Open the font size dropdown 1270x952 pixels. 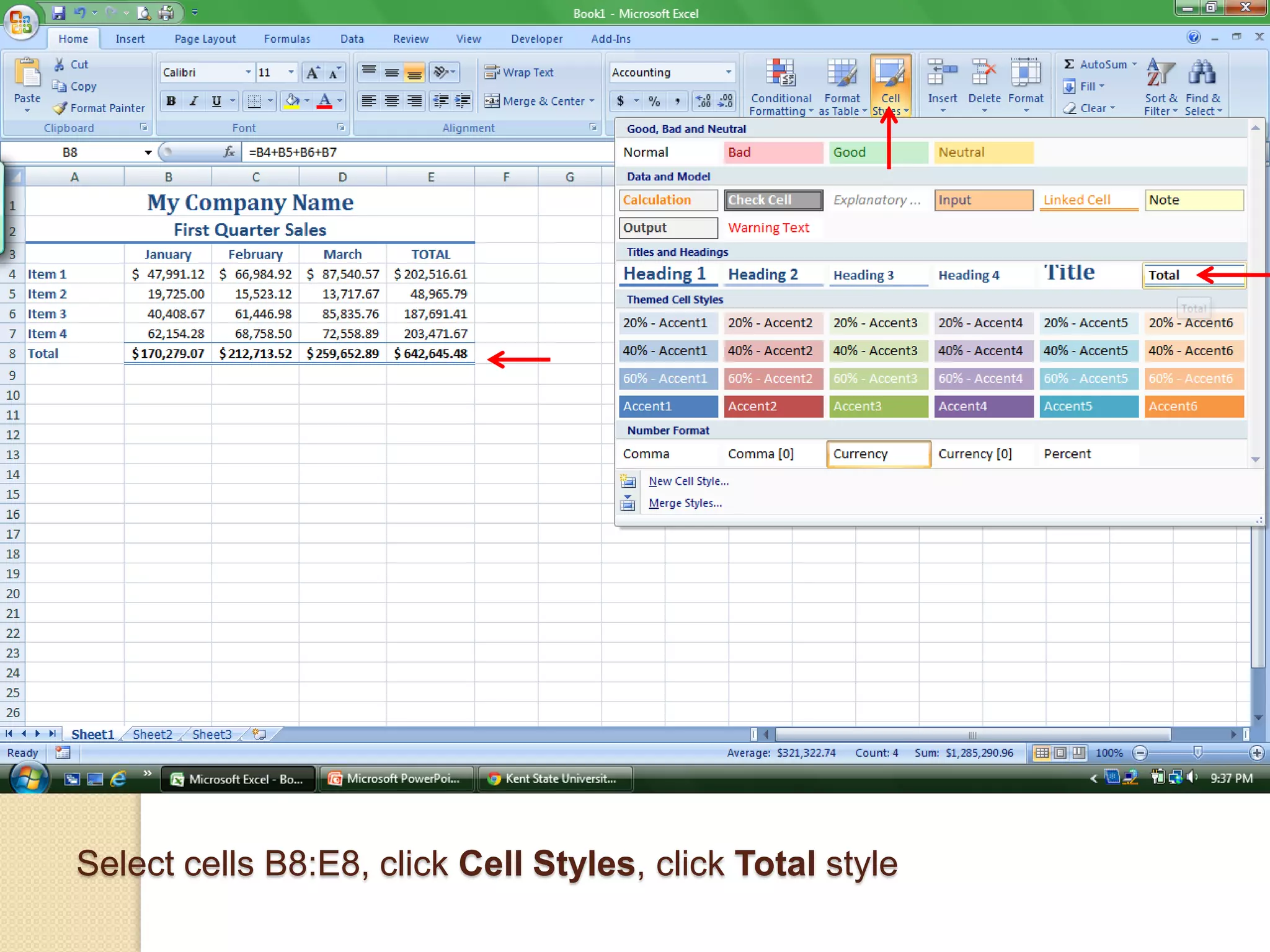point(291,73)
